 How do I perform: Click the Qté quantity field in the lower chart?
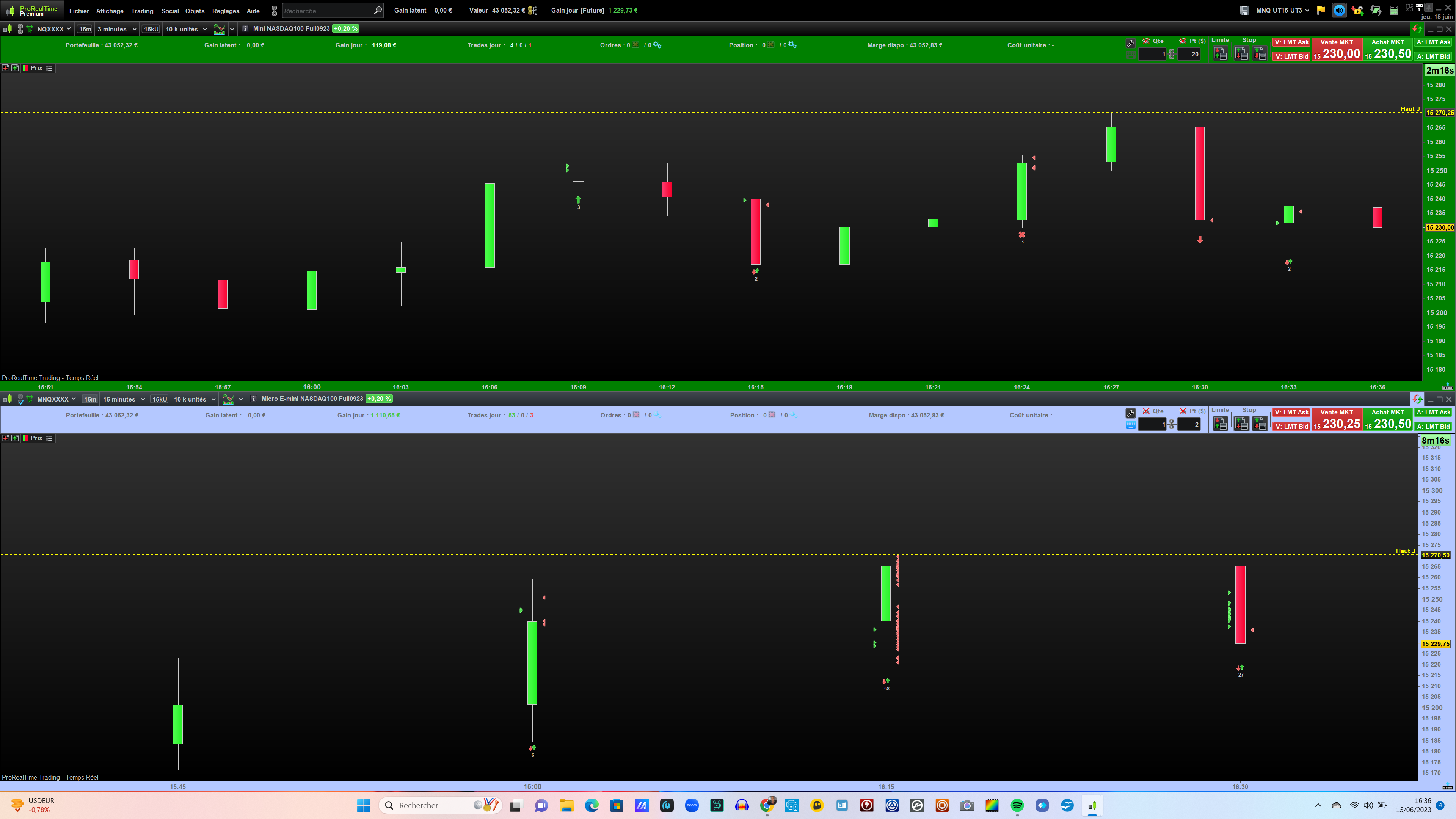tap(1153, 424)
